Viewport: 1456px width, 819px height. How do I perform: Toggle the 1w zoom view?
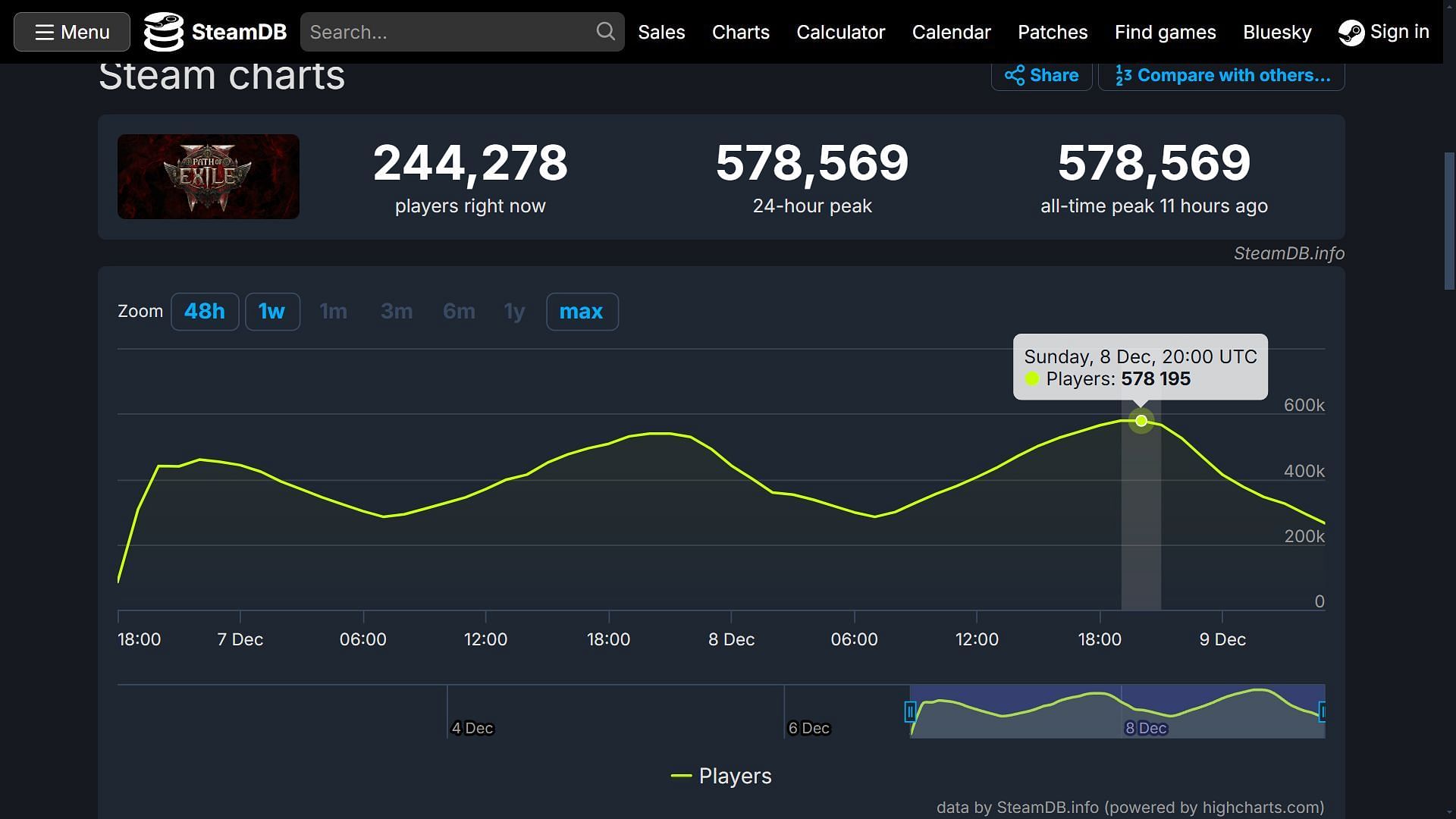[x=271, y=311]
